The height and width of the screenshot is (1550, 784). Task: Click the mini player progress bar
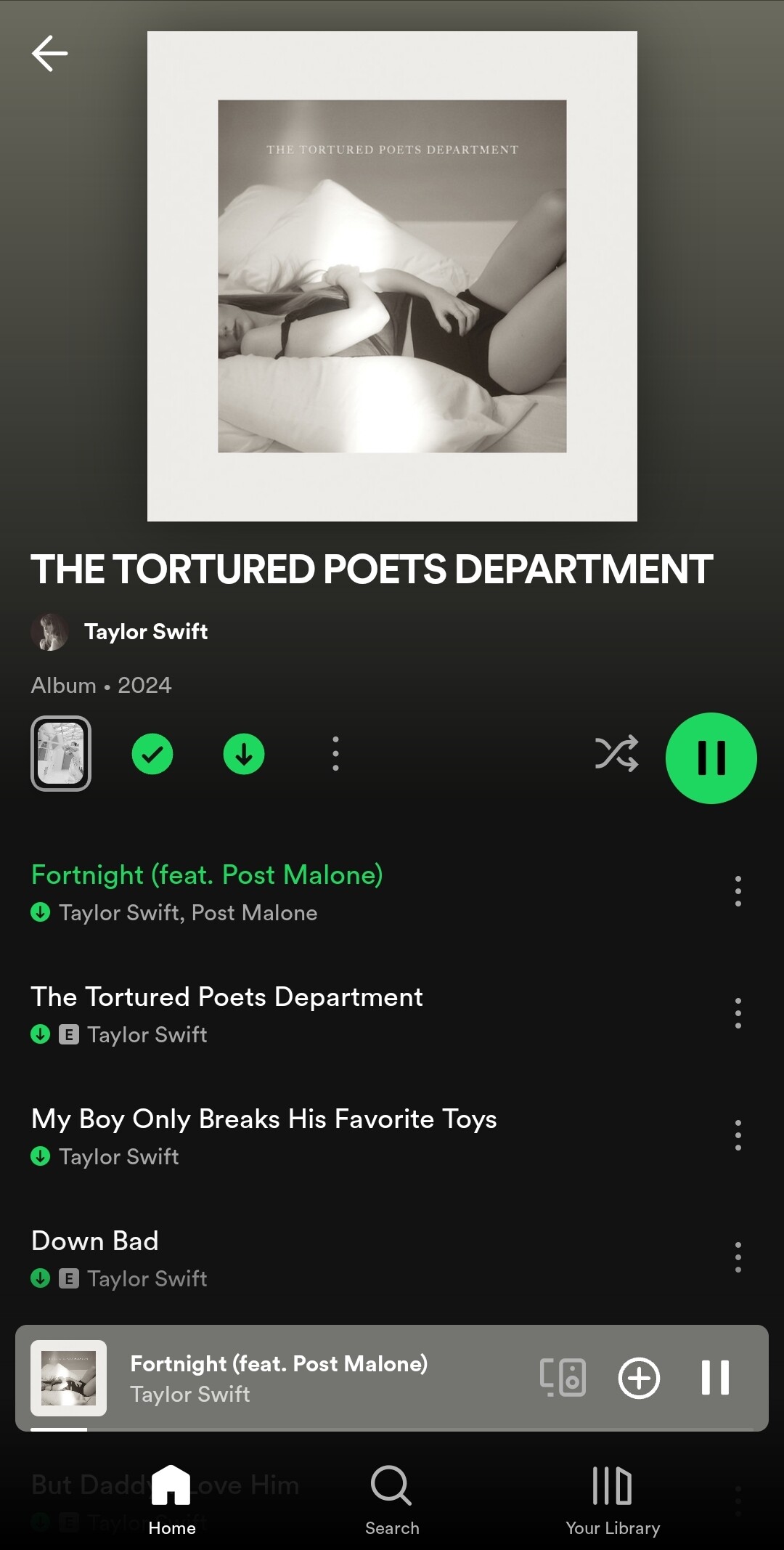point(392,1429)
